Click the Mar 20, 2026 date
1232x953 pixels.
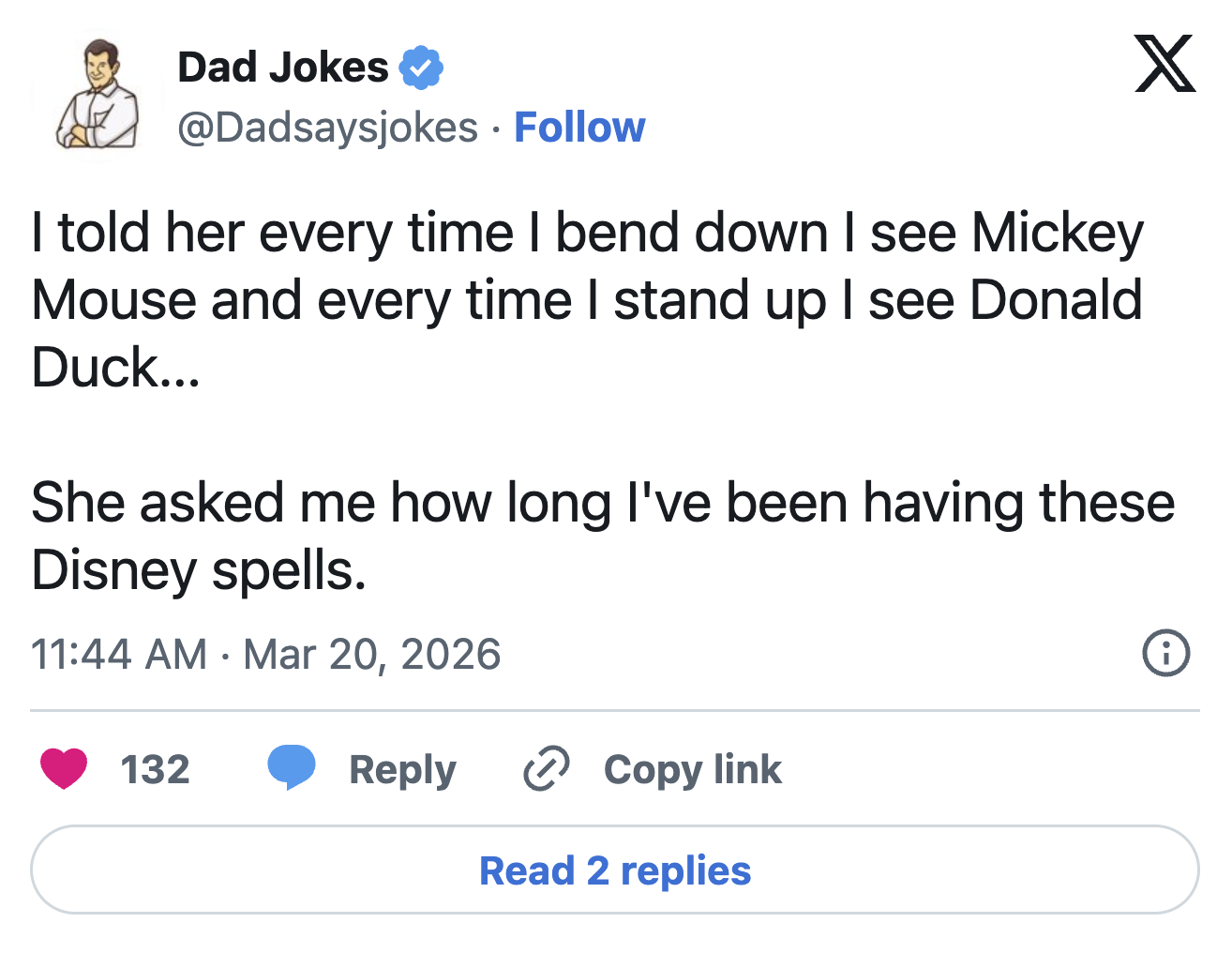tap(372, 655)
